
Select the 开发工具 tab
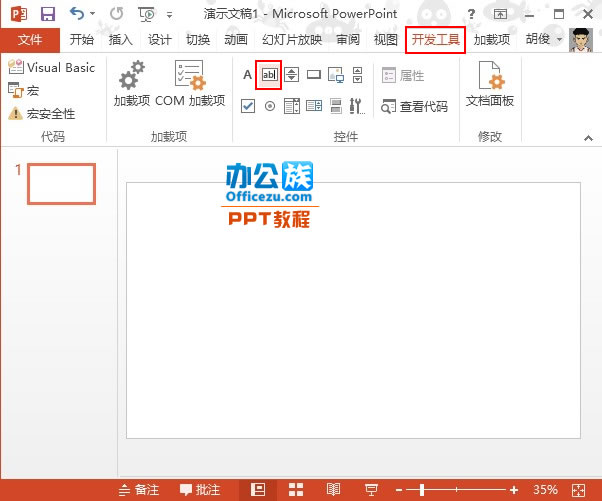pos(435,40)
